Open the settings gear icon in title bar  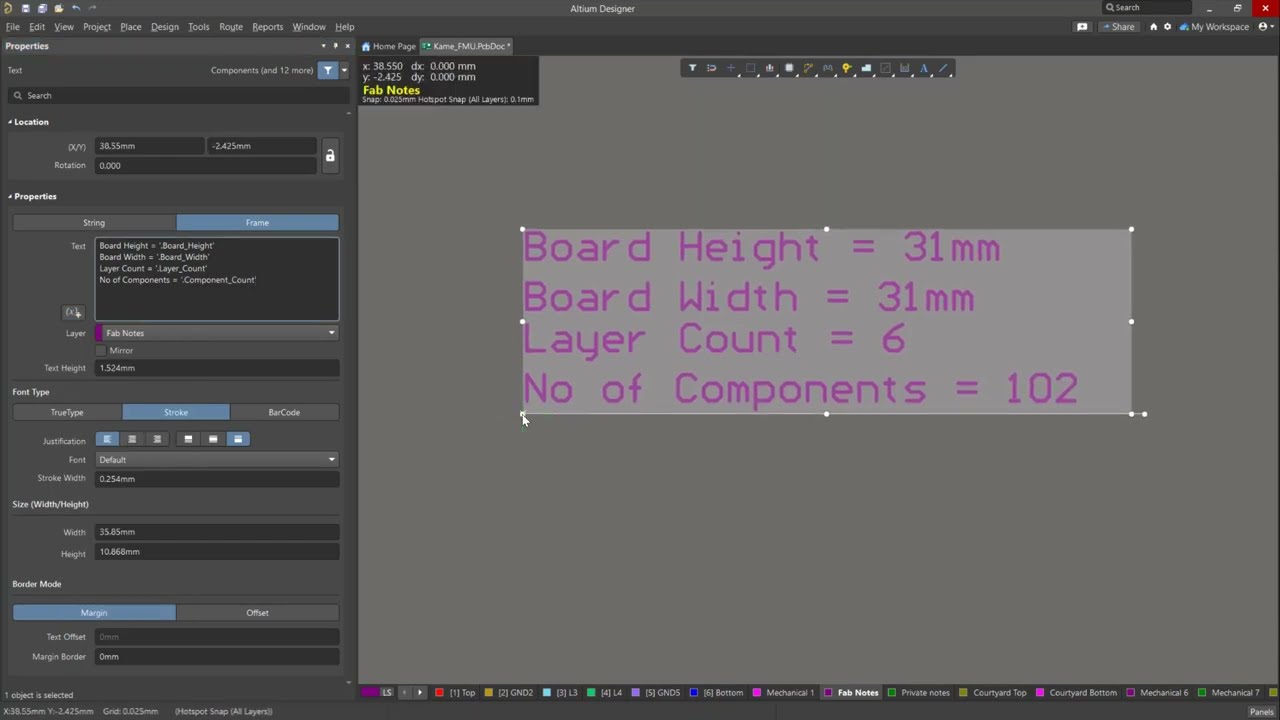click(1167, 27)
